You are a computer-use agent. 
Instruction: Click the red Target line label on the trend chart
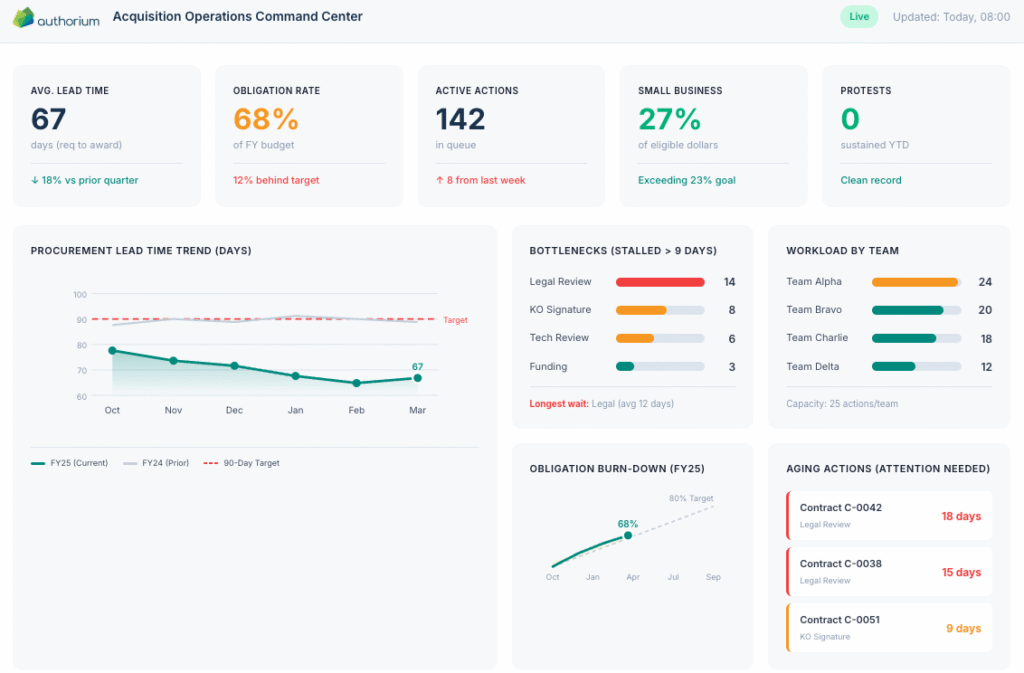pos(455,320)
